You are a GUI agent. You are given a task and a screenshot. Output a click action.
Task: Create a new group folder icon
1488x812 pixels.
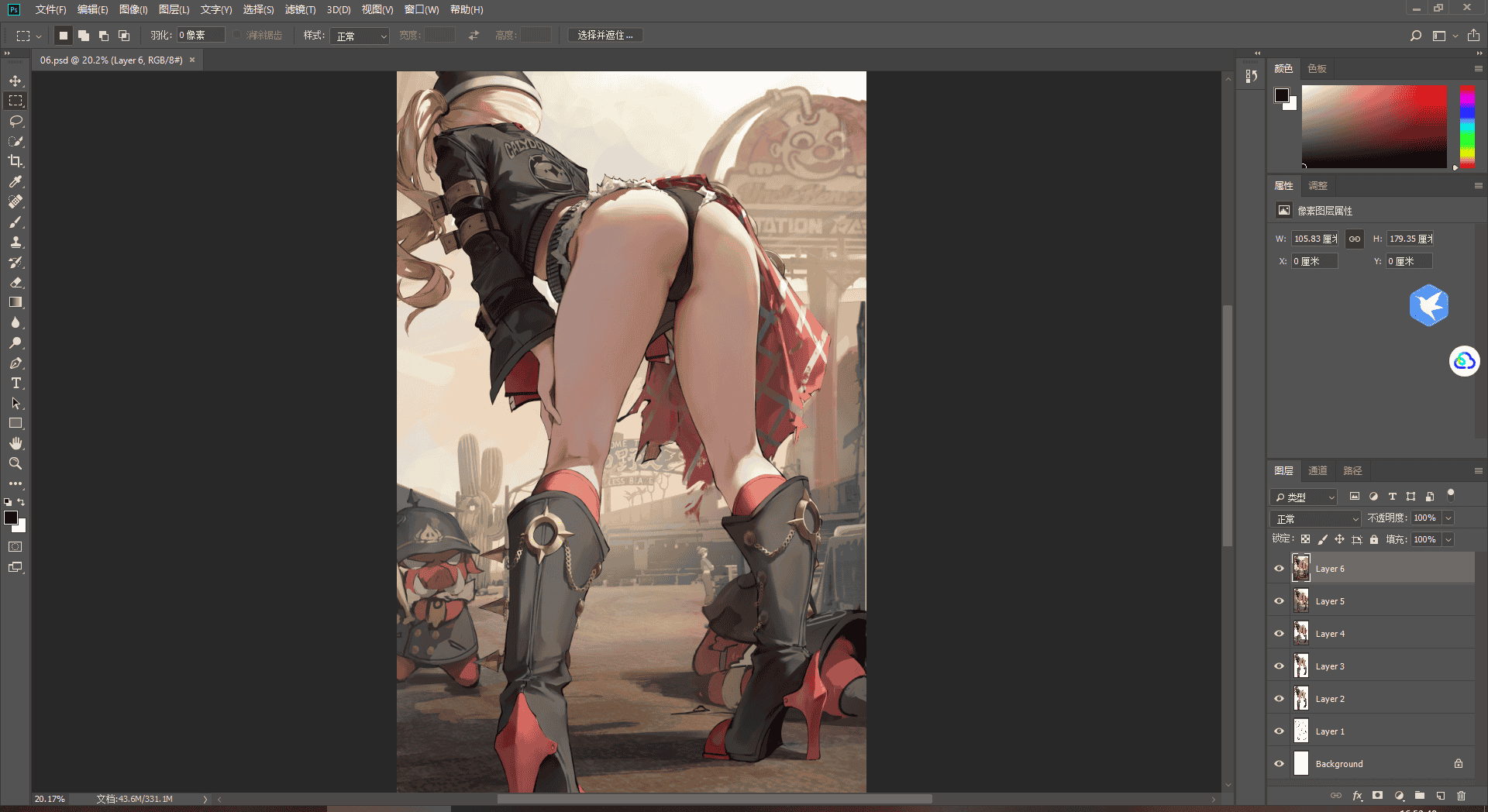click(x=1420, y=796)
